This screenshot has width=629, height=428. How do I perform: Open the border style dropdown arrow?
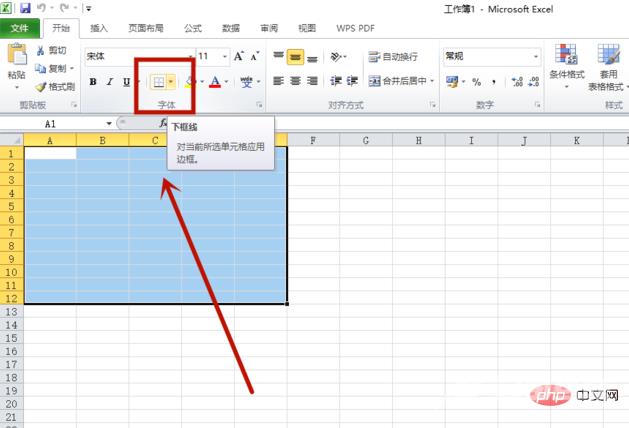(x=171, y=82)
